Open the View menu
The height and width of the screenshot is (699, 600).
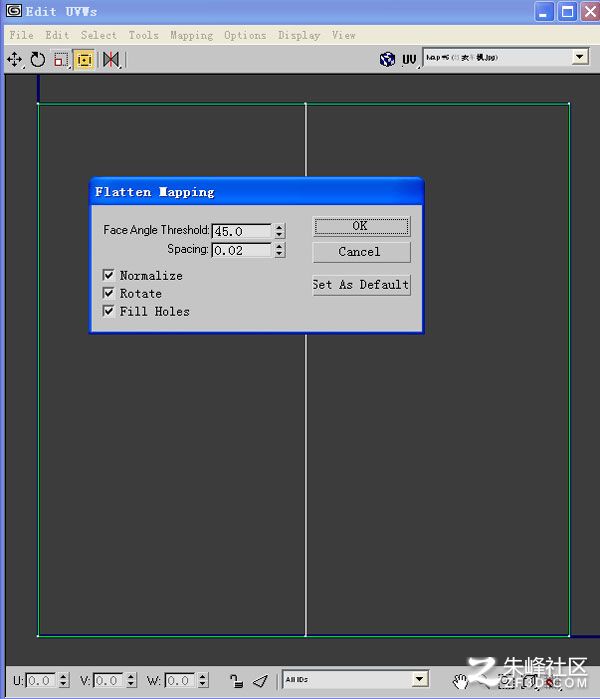(x=343, y=35)
